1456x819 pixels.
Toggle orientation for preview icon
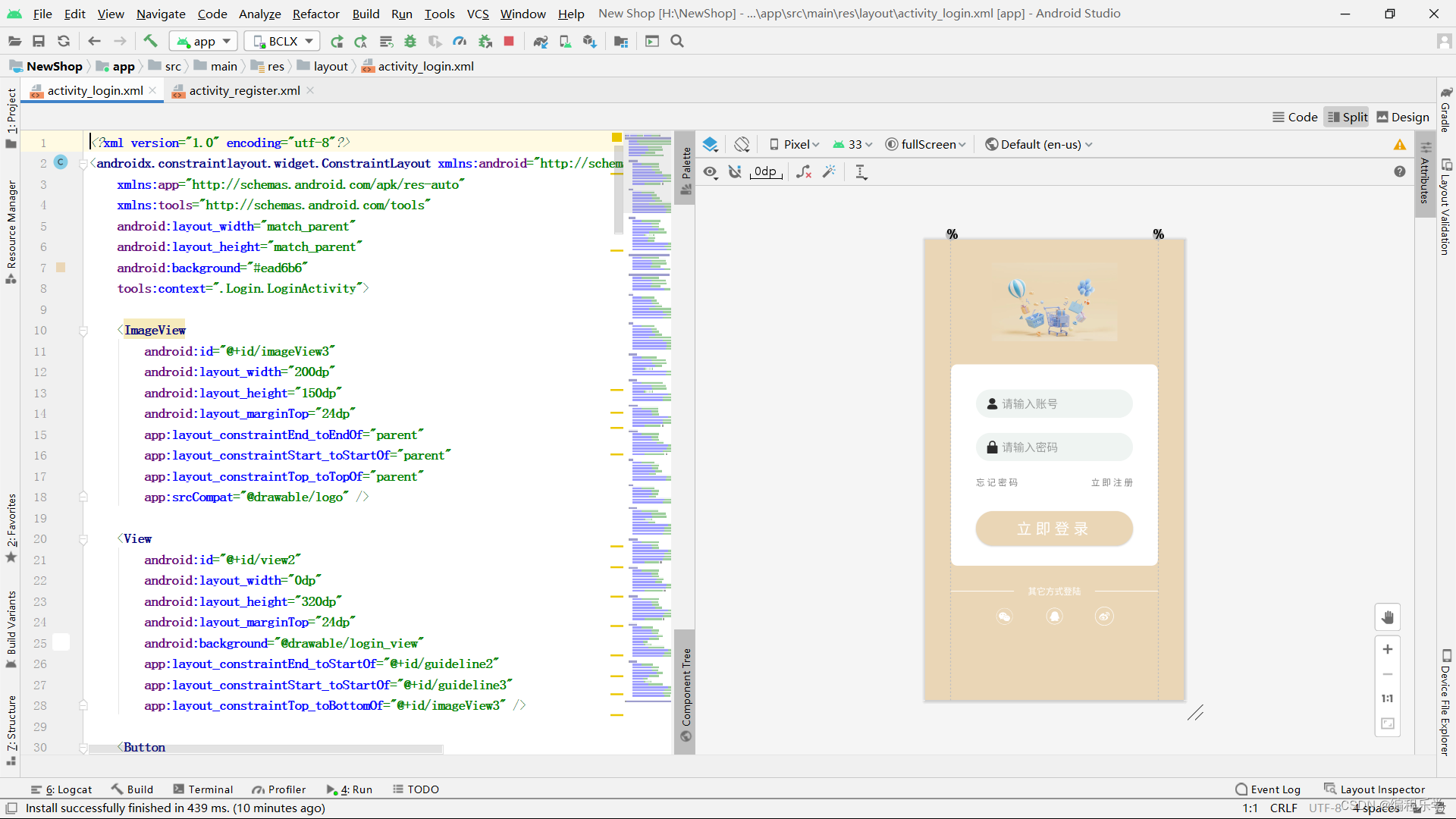tap(742, 144)
